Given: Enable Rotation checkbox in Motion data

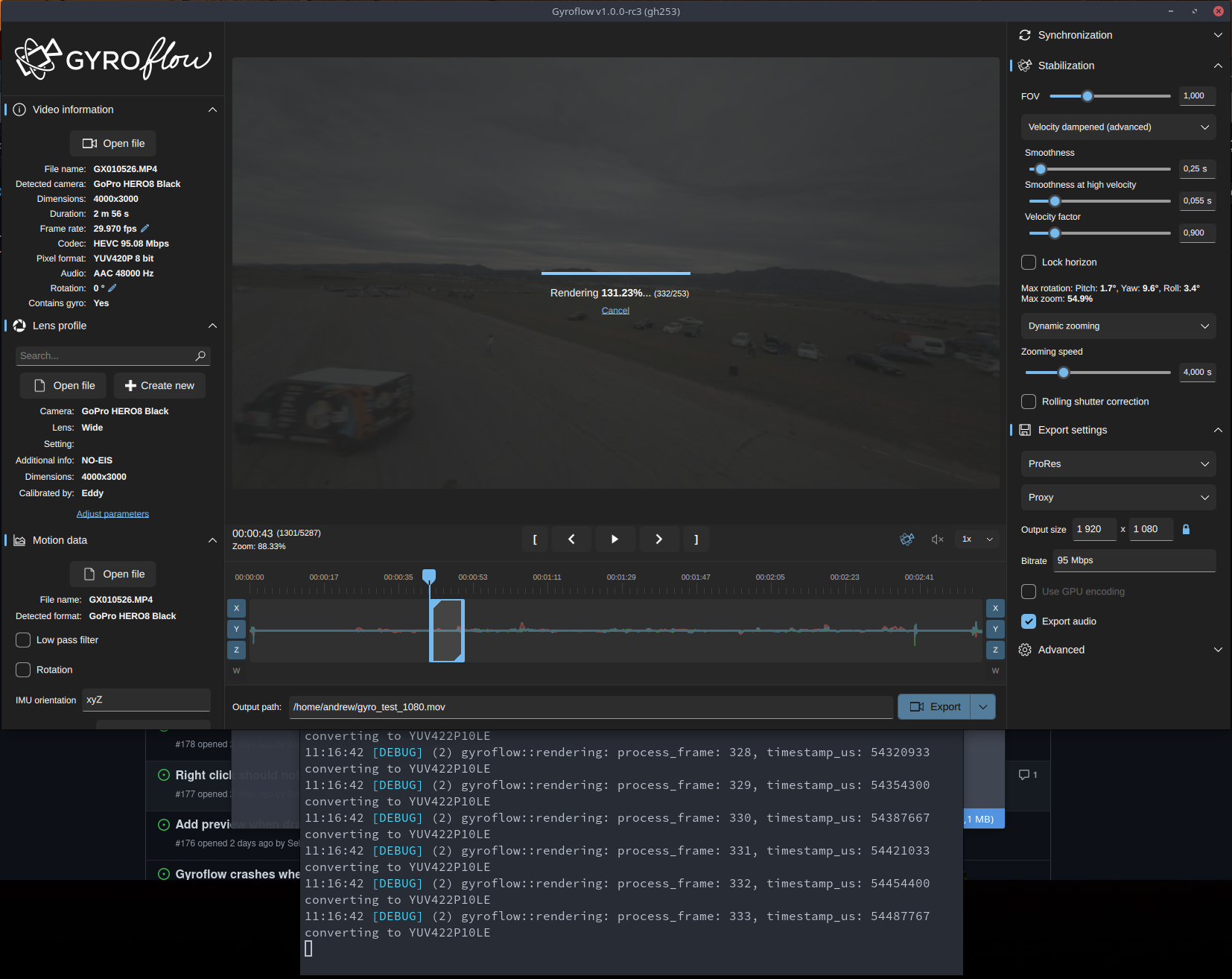Looking at the screenshot, I should point(23,670).
